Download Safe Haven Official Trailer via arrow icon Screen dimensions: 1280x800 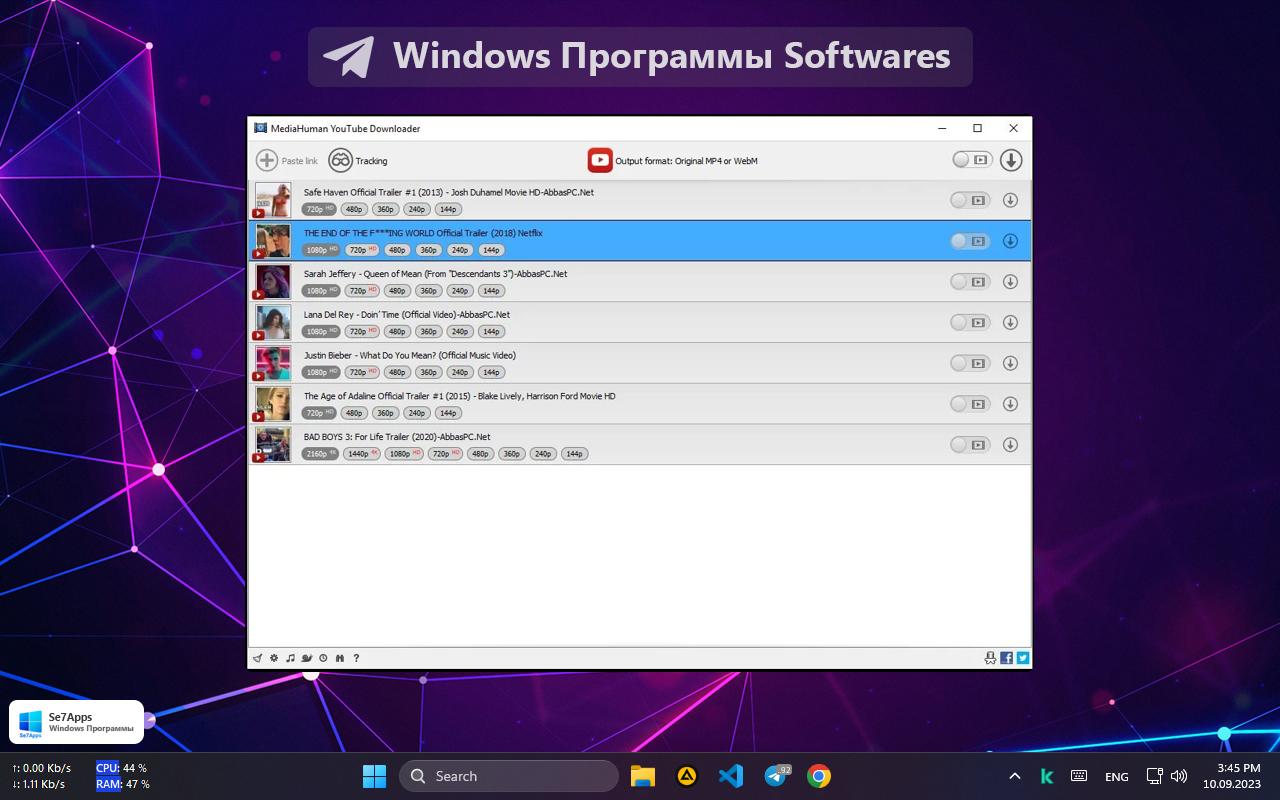coord(1010,200)
